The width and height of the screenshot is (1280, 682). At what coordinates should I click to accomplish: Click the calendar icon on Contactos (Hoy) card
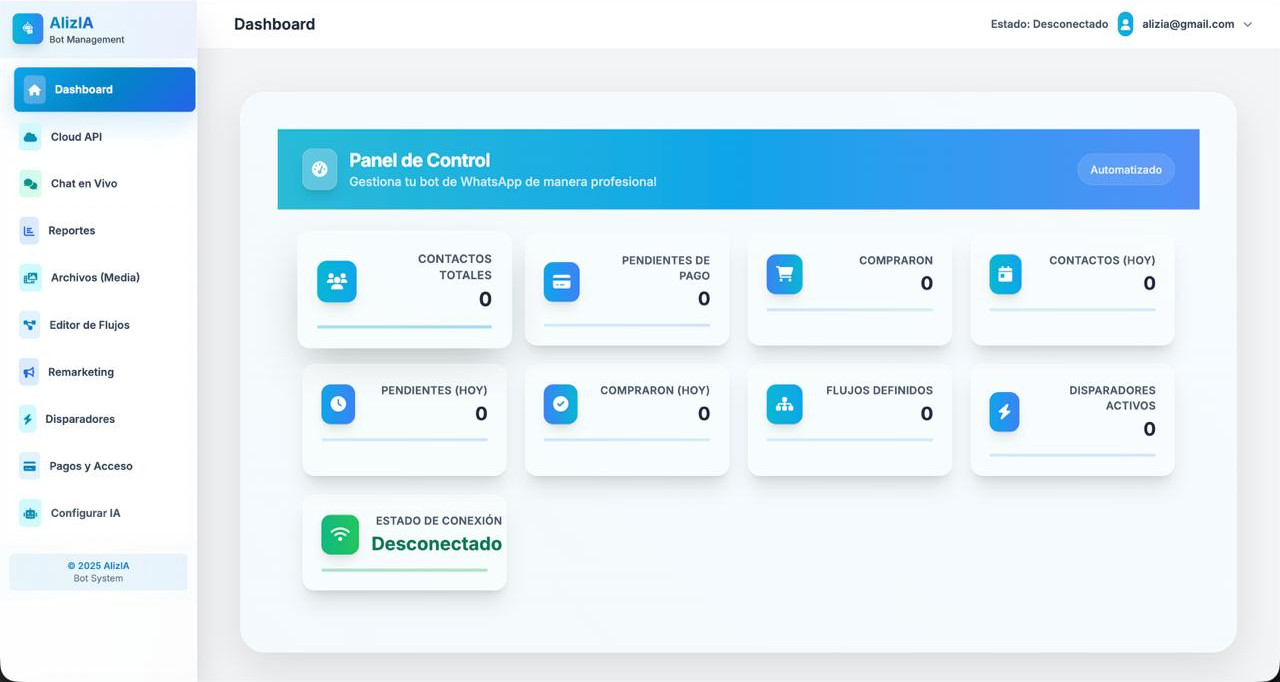pyautogui.click(x=1005, y=274)
